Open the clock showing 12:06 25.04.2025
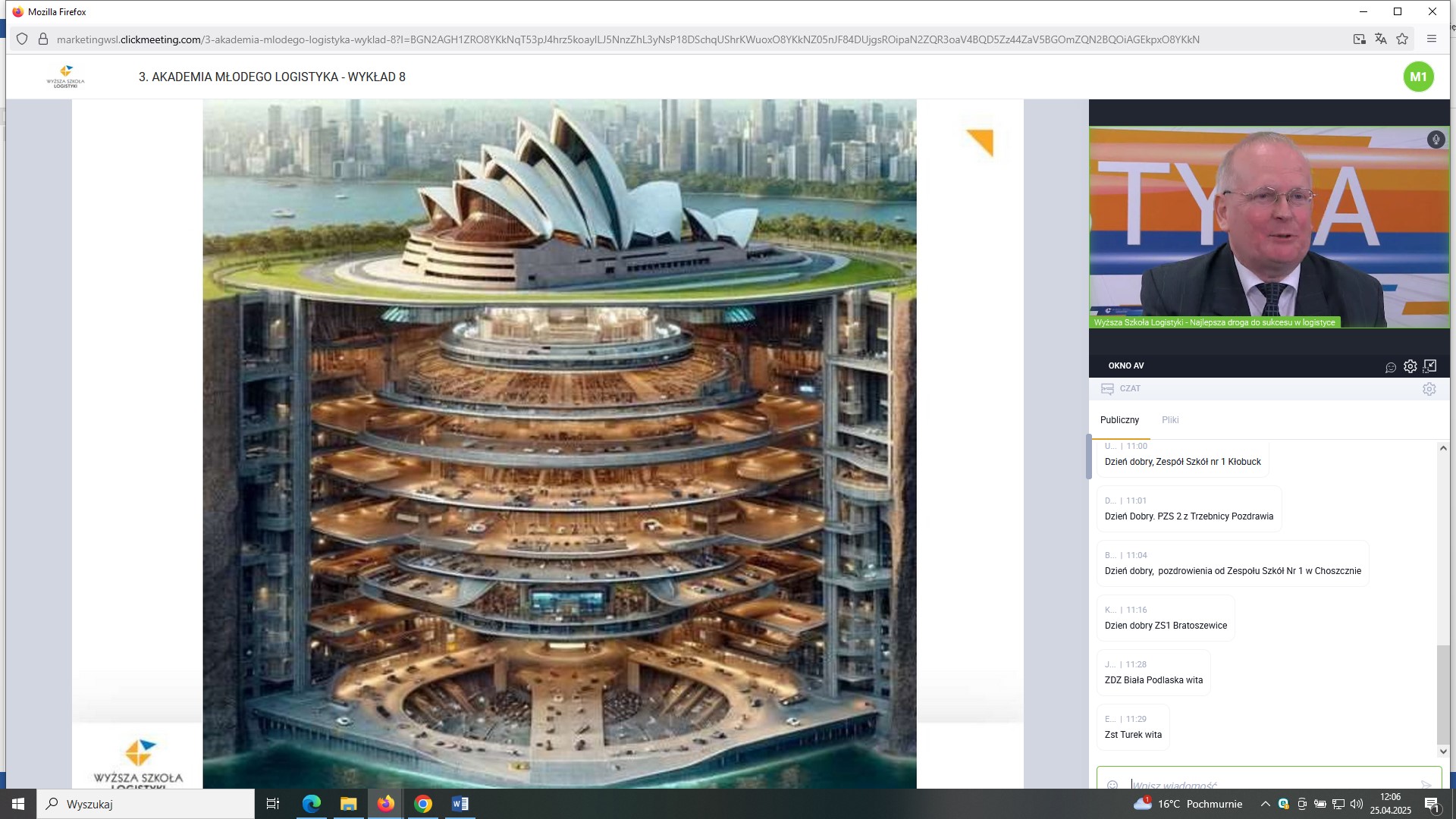The image size is (1456, 819). (1390, 804)
